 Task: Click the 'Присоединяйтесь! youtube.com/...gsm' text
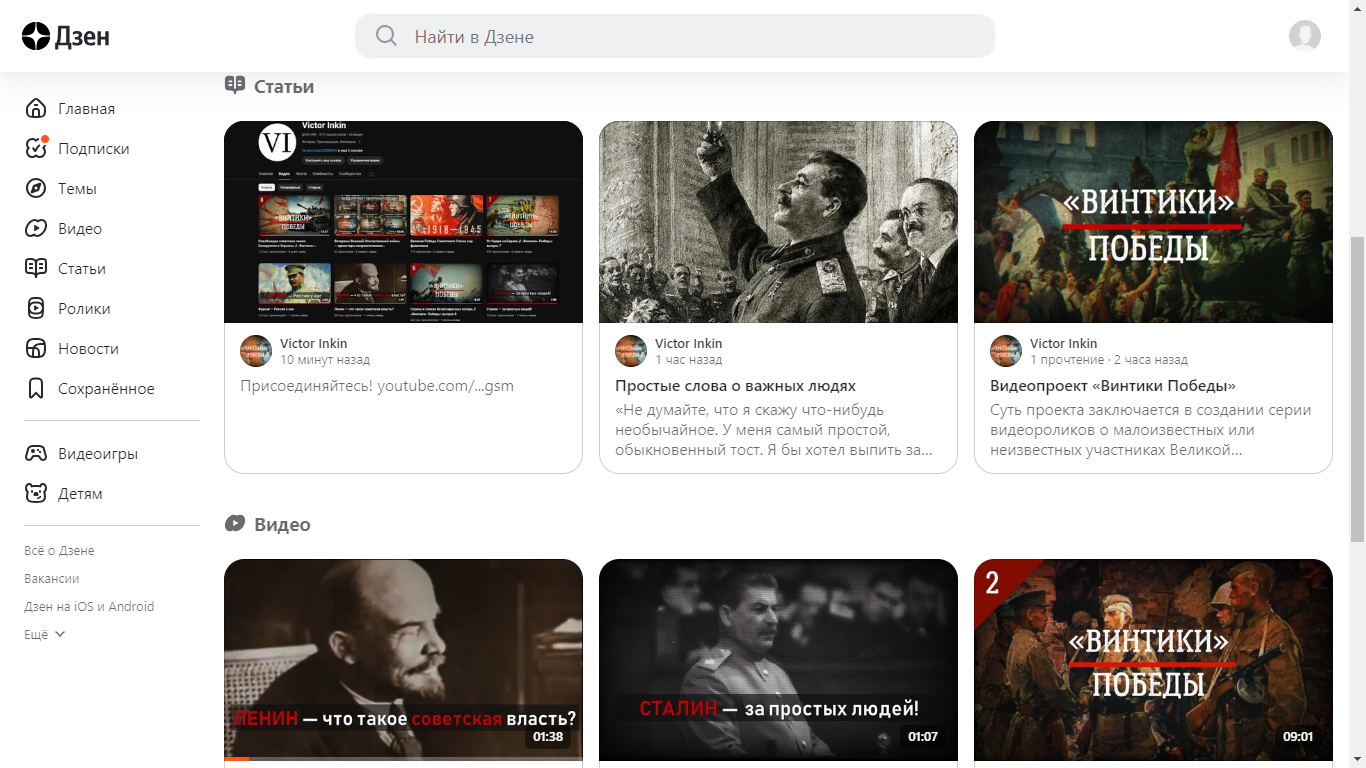click(377, 386)
